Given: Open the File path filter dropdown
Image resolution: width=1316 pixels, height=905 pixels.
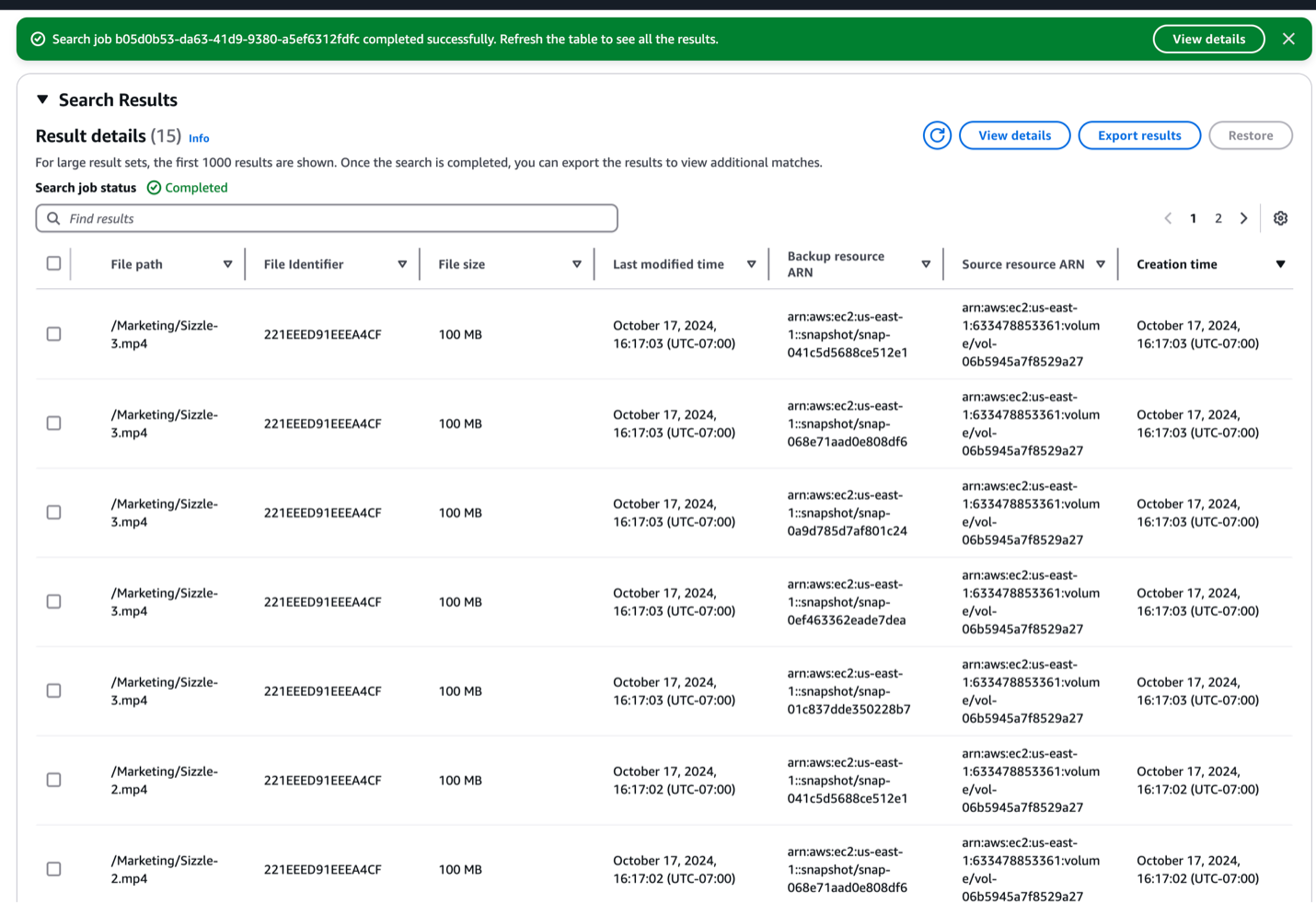Looking at the screenshot, I should (x=227, y=263).
